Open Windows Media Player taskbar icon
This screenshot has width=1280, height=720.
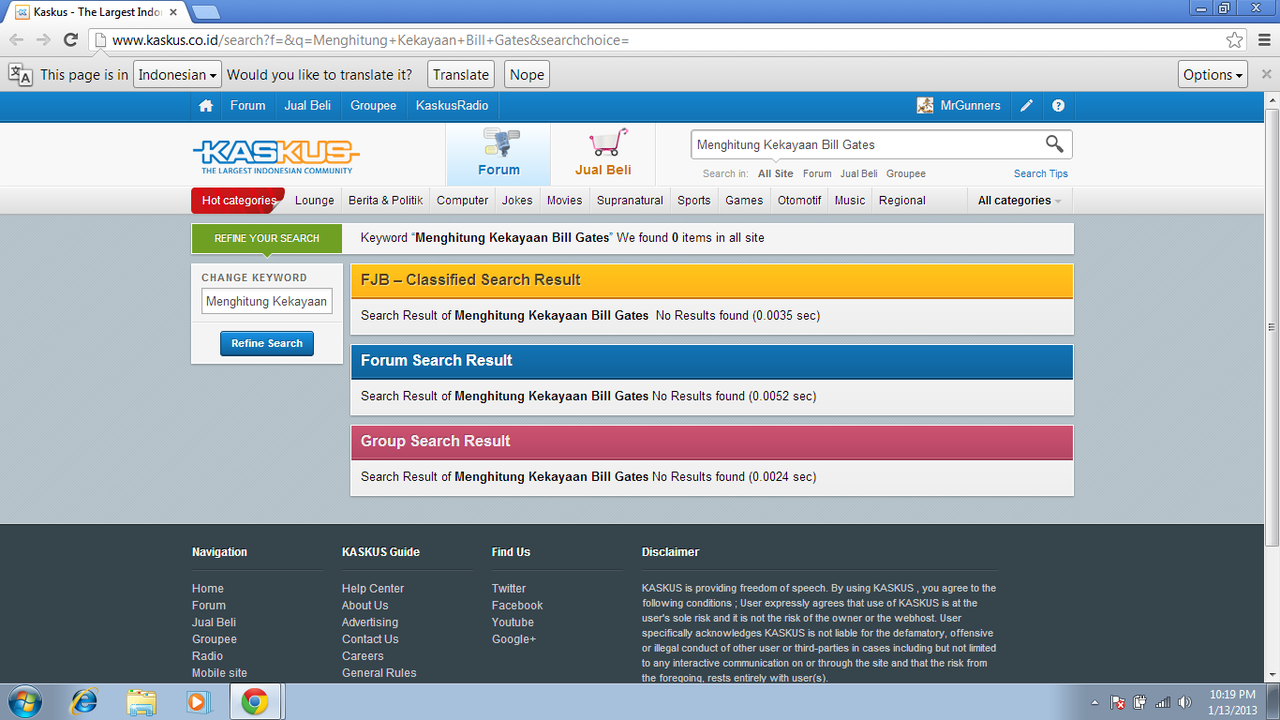pos(198,702)
